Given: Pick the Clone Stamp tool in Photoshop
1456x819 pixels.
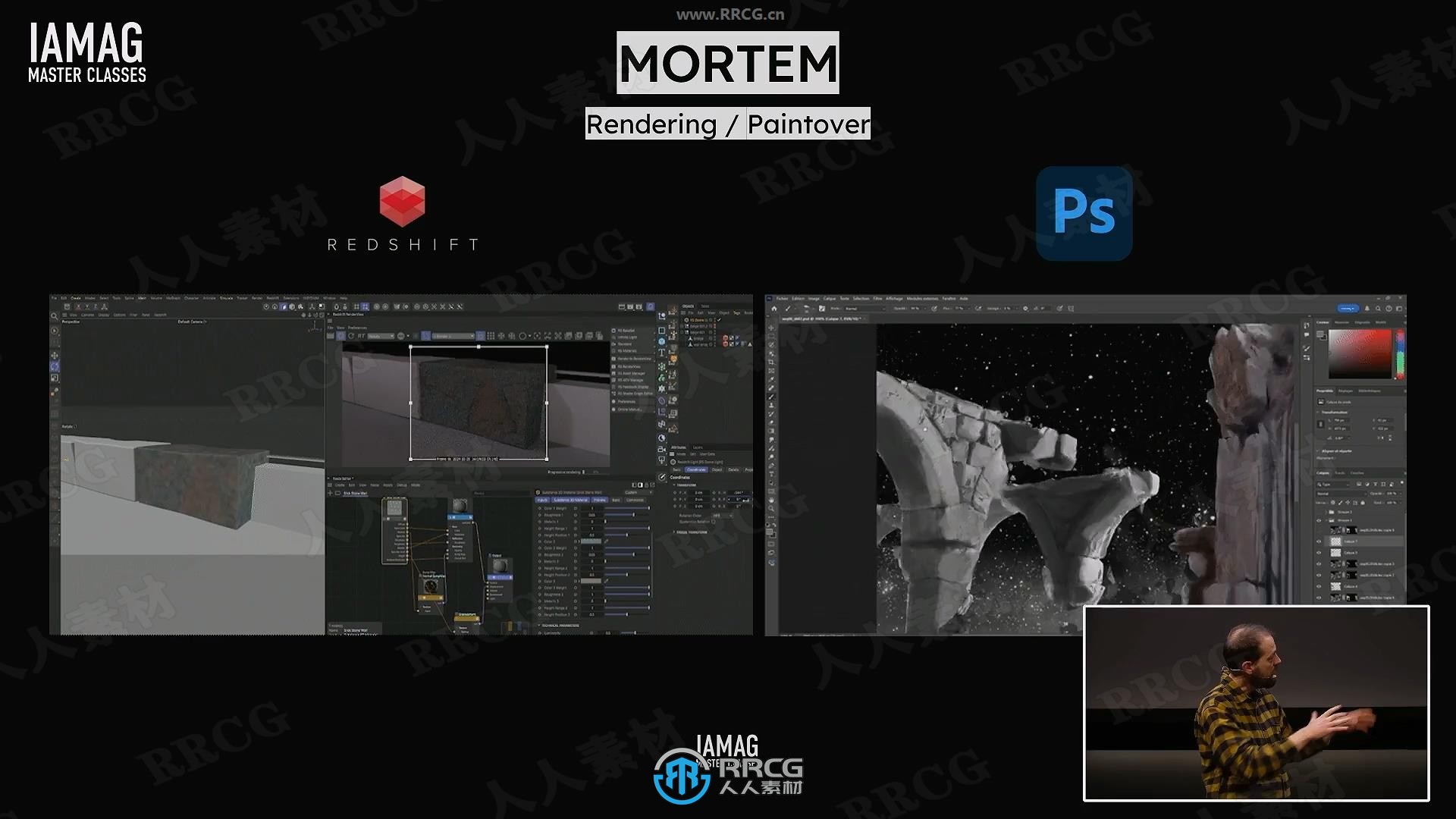Looking at the screenshot, I should pos(772,406).
